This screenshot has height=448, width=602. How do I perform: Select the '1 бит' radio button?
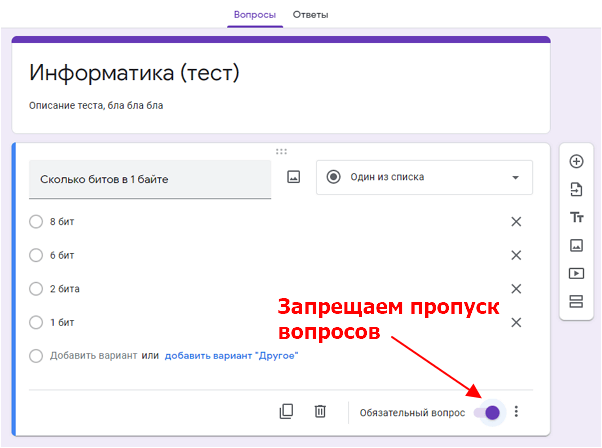tap(36, 322)
